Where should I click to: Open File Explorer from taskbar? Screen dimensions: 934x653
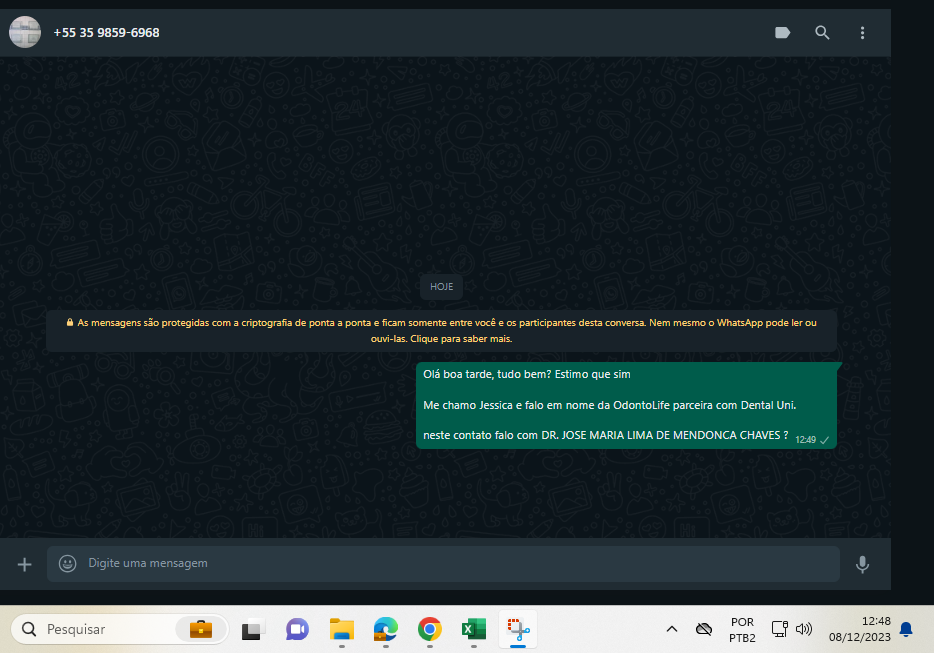(342, 629)
